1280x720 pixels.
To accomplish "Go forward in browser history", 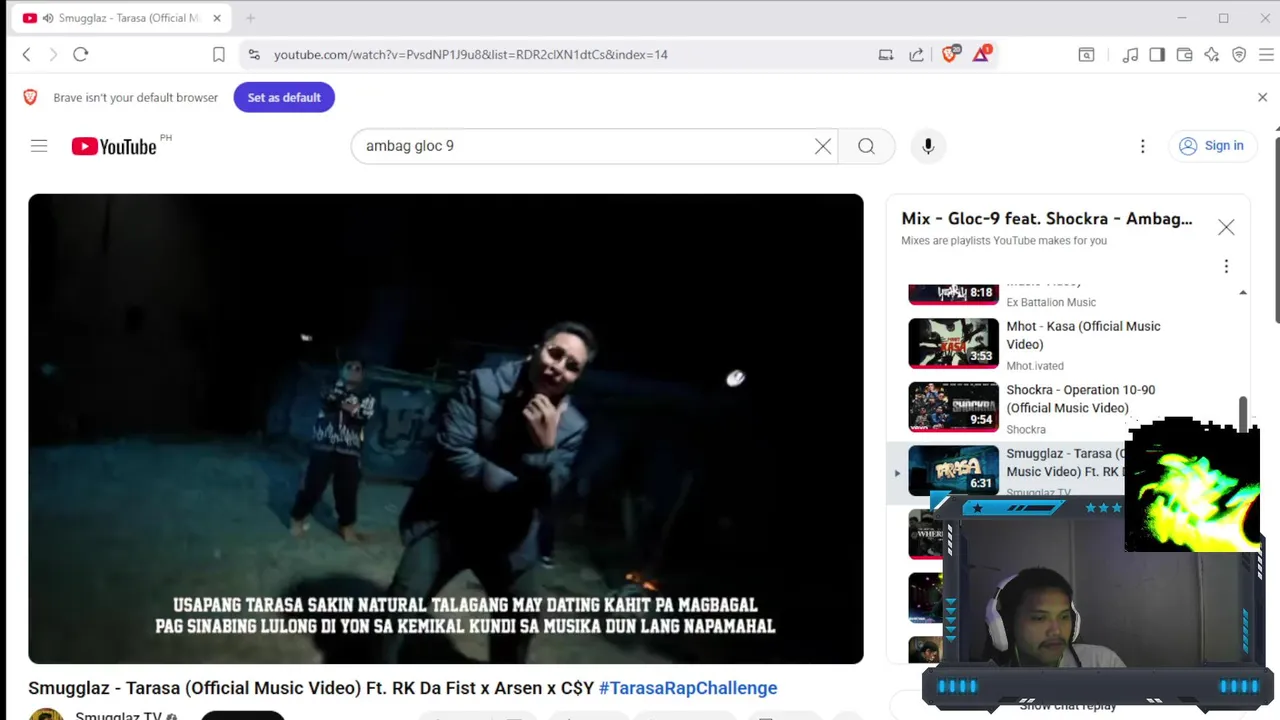I will pyautogui.click(x=53, y=55).
